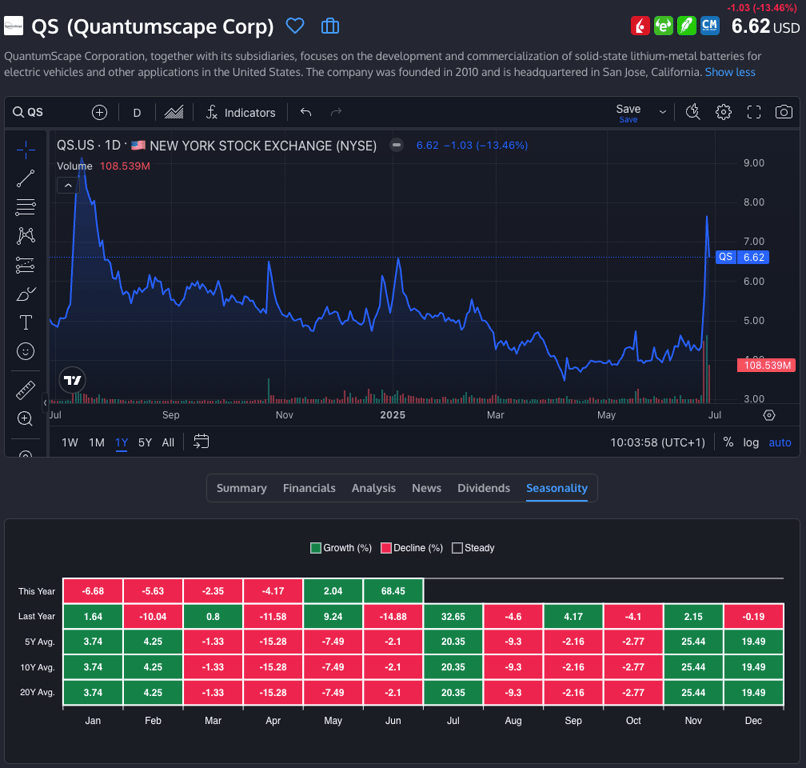This screenshot has height=768, width=806.
Task: Expand the Save dropdown arrow
Action: [662, 113]
